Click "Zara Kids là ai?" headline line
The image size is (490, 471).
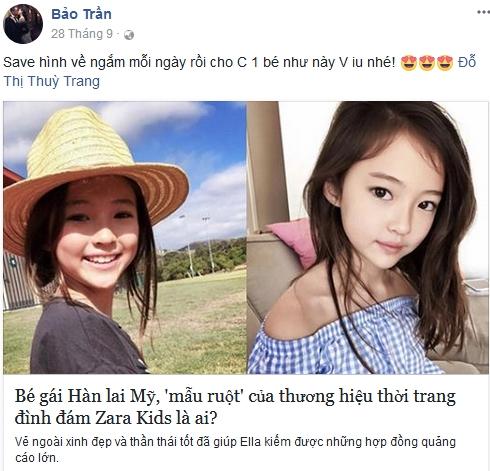(156, 418)
